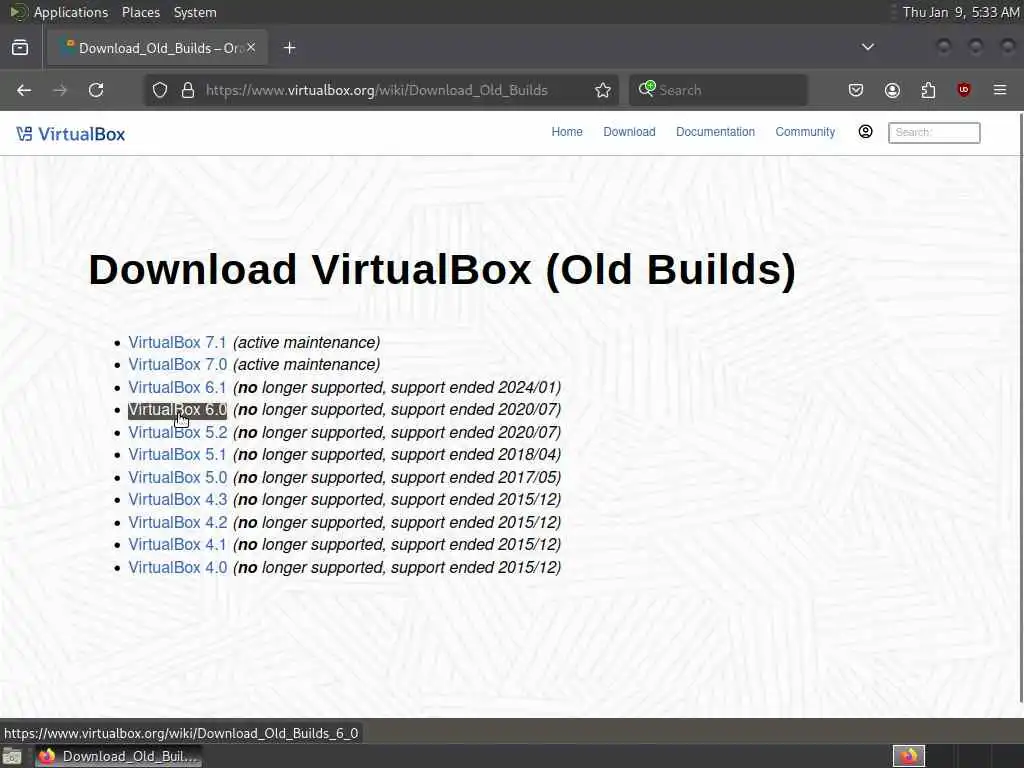
Task: Open the VirtualBox 5.1 link
Action: 177,455
